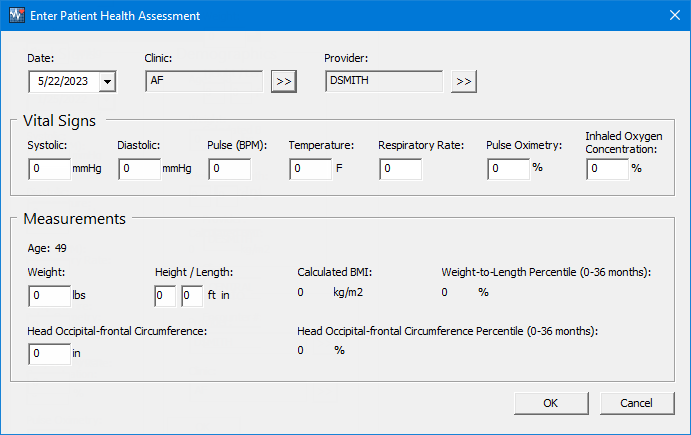
Task: Select the Pulse Oximetry input box
Action: click(x=508, y=169)
